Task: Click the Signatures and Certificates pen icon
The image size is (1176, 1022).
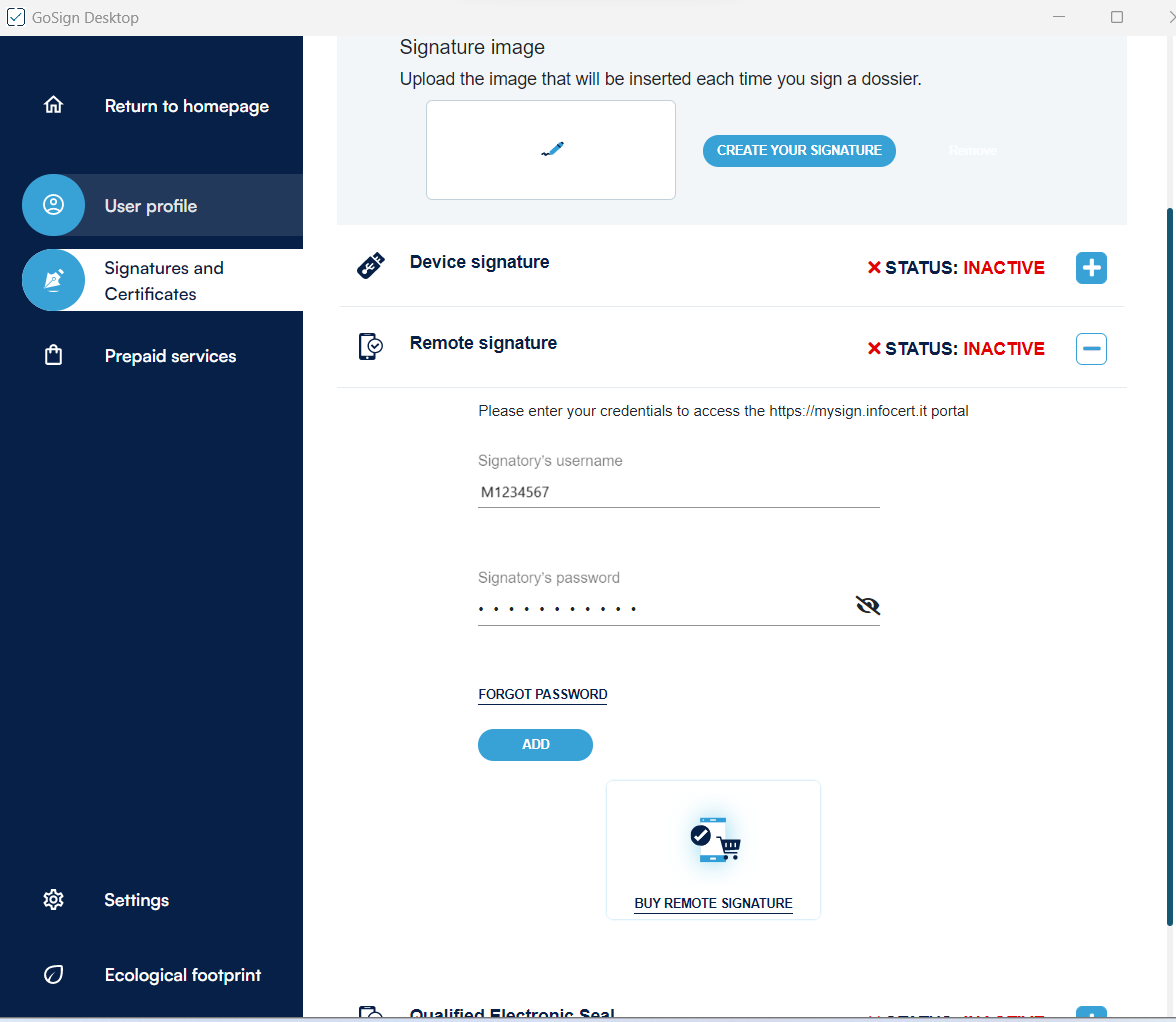Action: (x=54, y=281)
